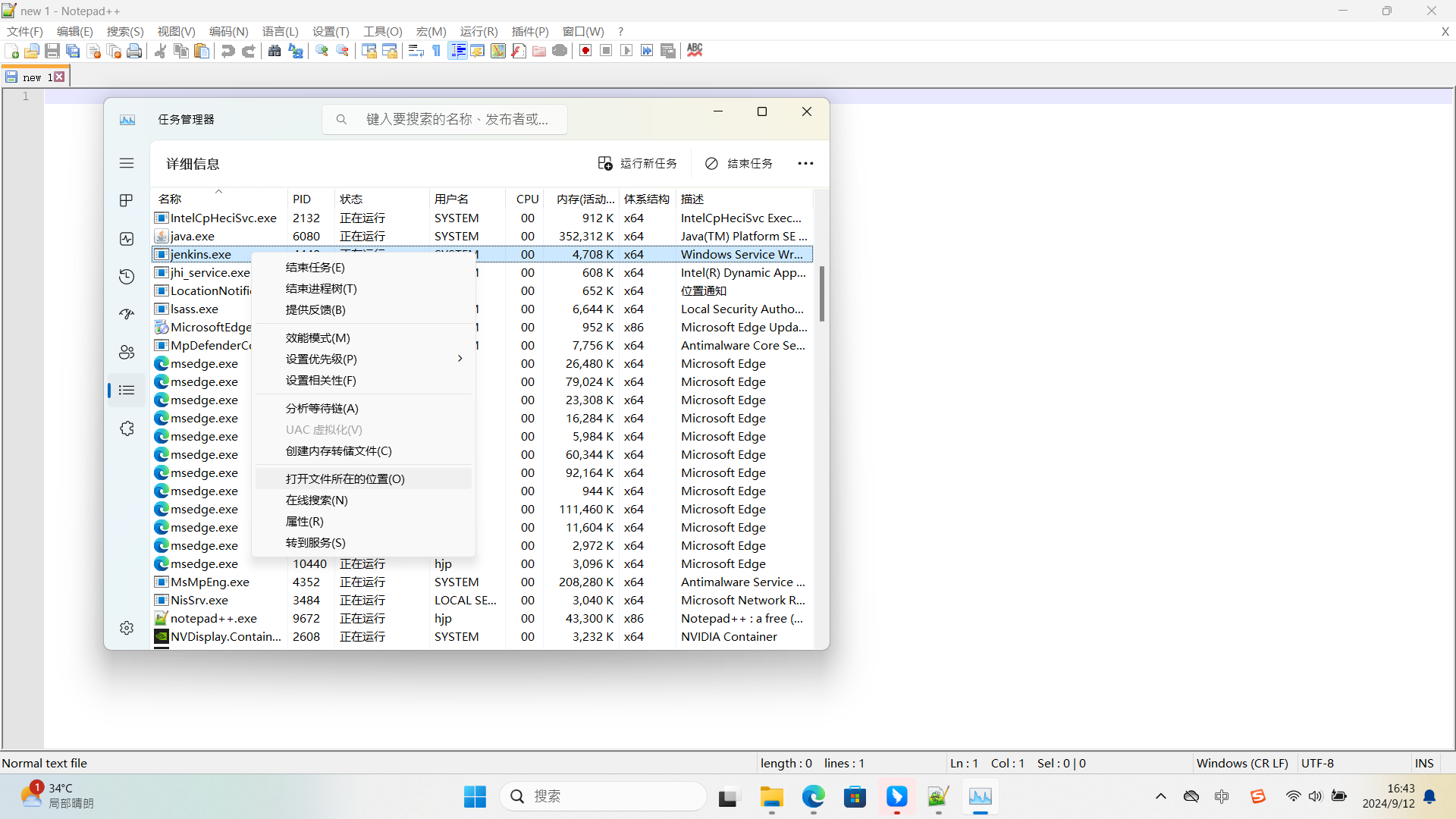Click the Cut scissors icon in Notepad++
The height and width of the screenshot is (819, 1456).
(160, 51)
